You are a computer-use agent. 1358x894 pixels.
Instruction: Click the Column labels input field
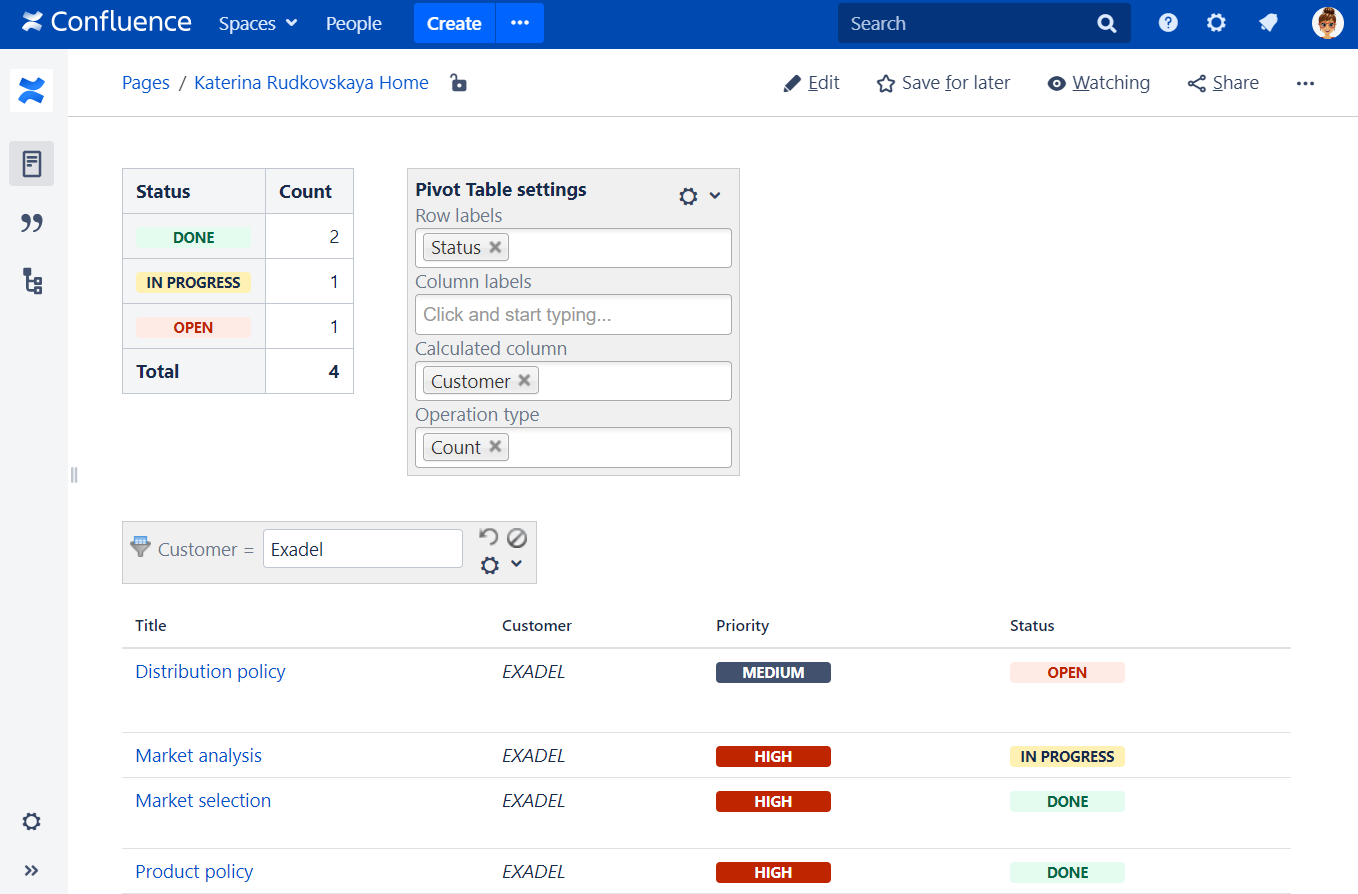point(573,314)
